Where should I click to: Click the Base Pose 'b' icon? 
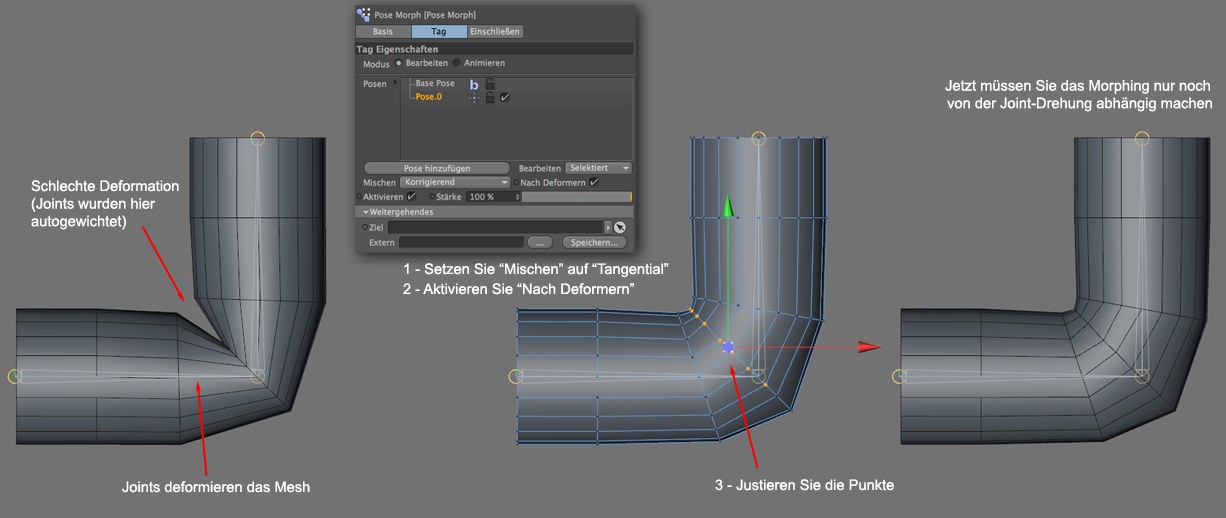click(x=474, y=85)
